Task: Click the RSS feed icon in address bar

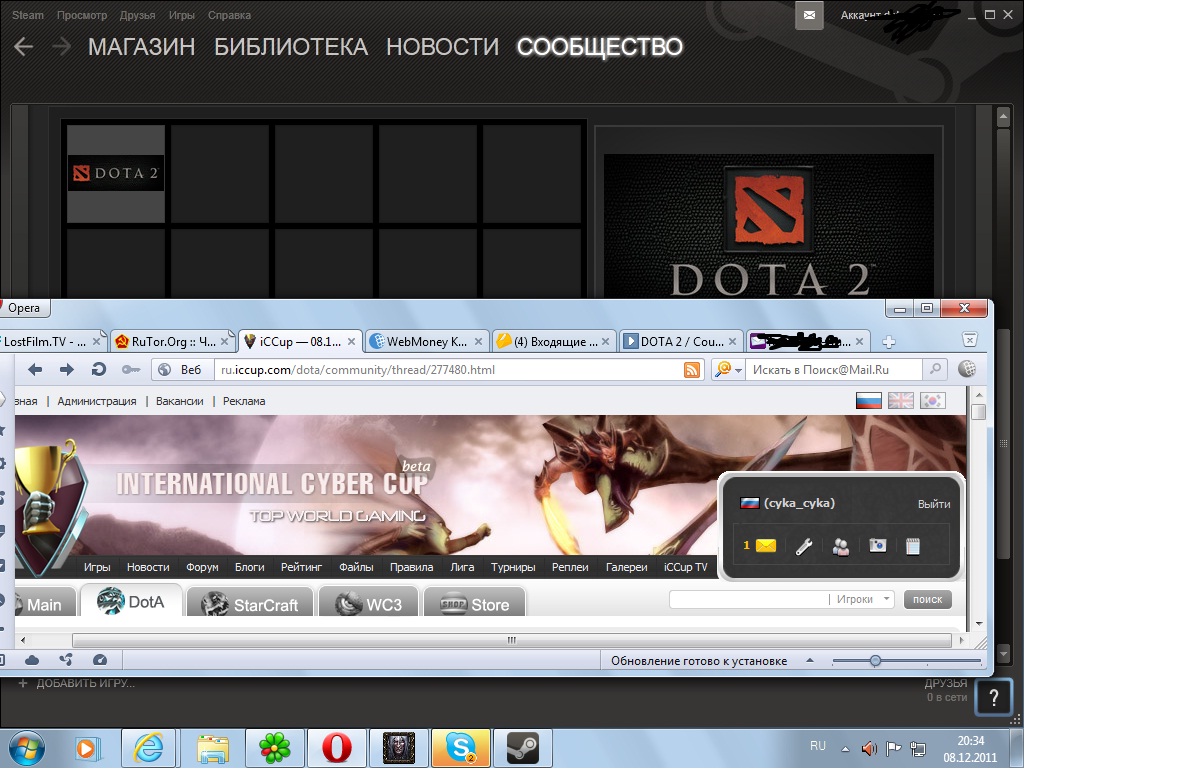Action: point(691,370)
